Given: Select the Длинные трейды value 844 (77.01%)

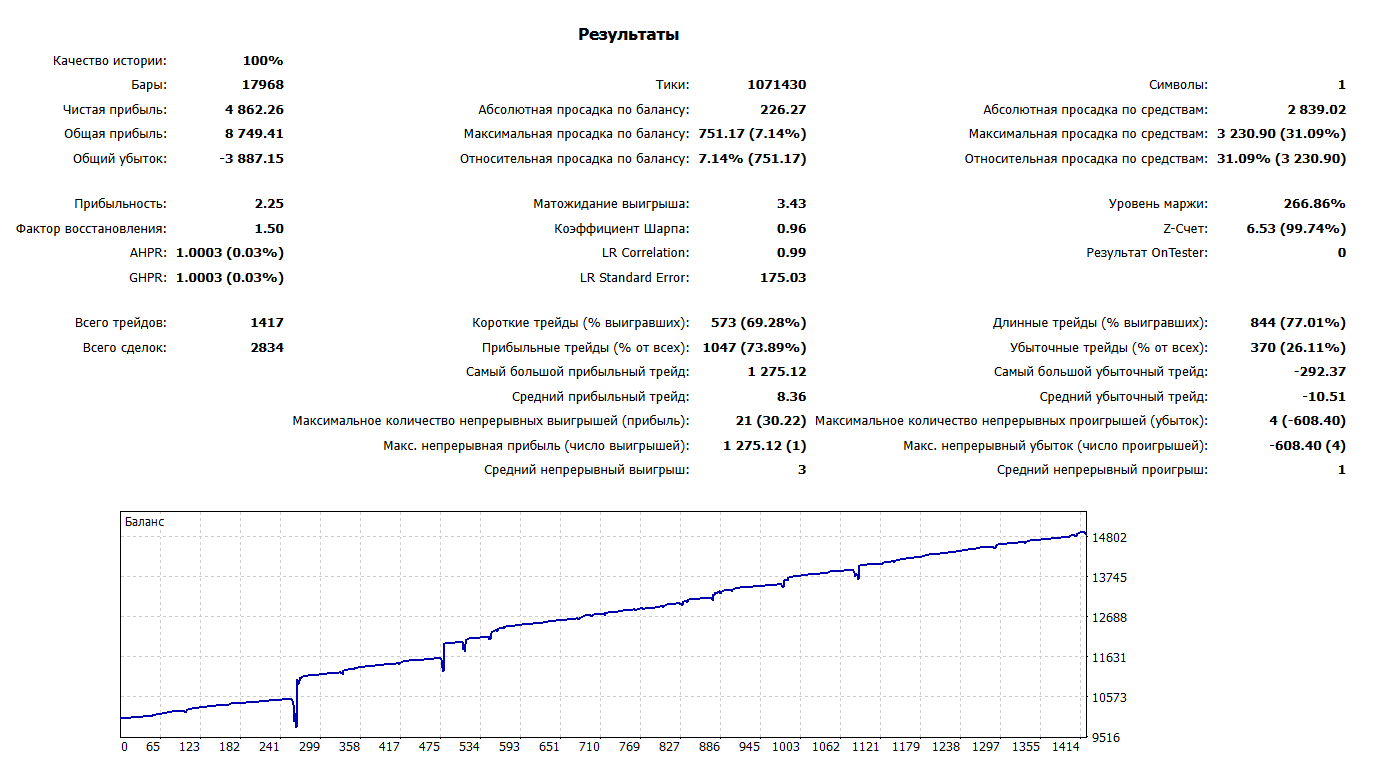Looking at the screenshot, I should 1296,323.
